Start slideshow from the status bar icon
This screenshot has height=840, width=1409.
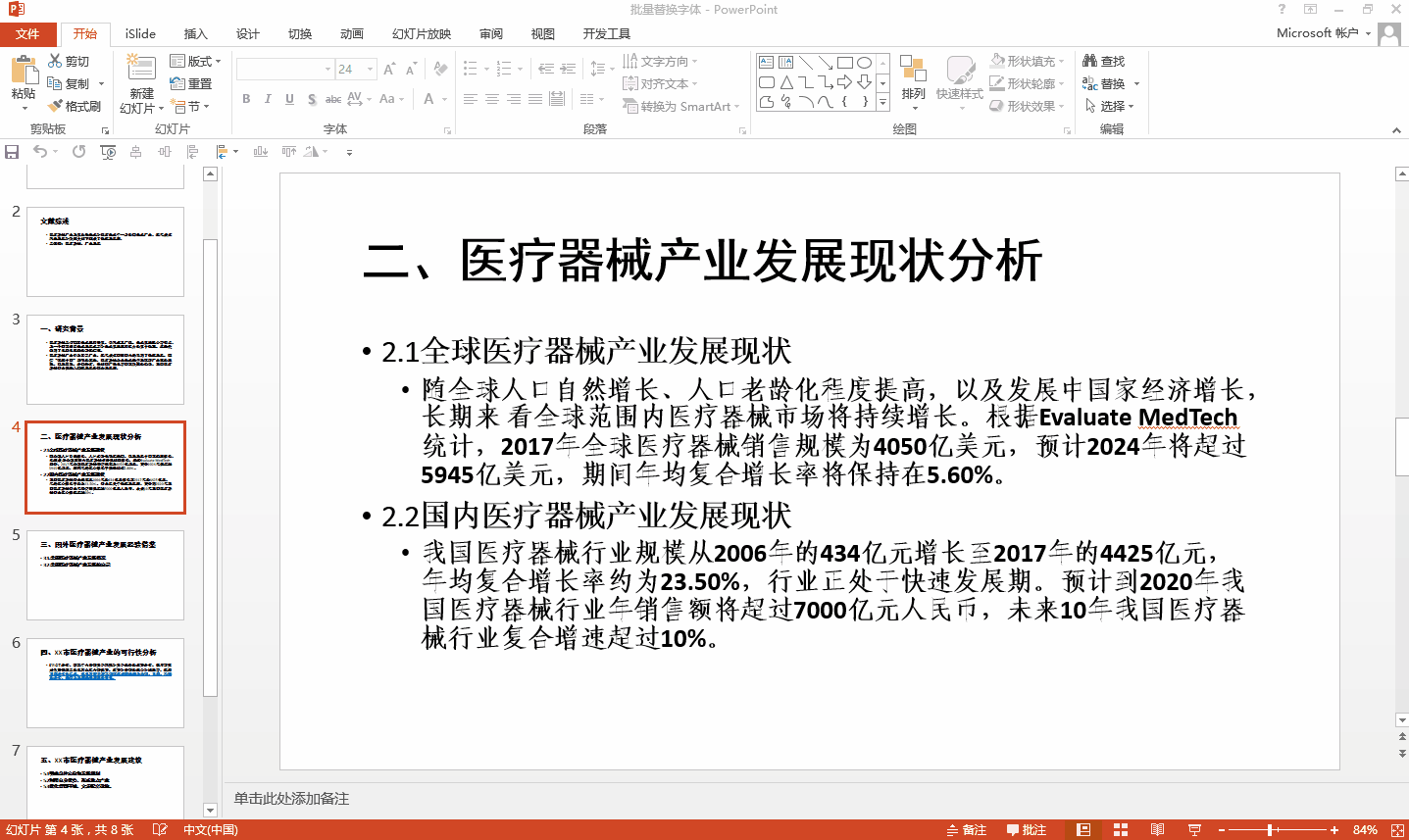[x=1197, y=828]
